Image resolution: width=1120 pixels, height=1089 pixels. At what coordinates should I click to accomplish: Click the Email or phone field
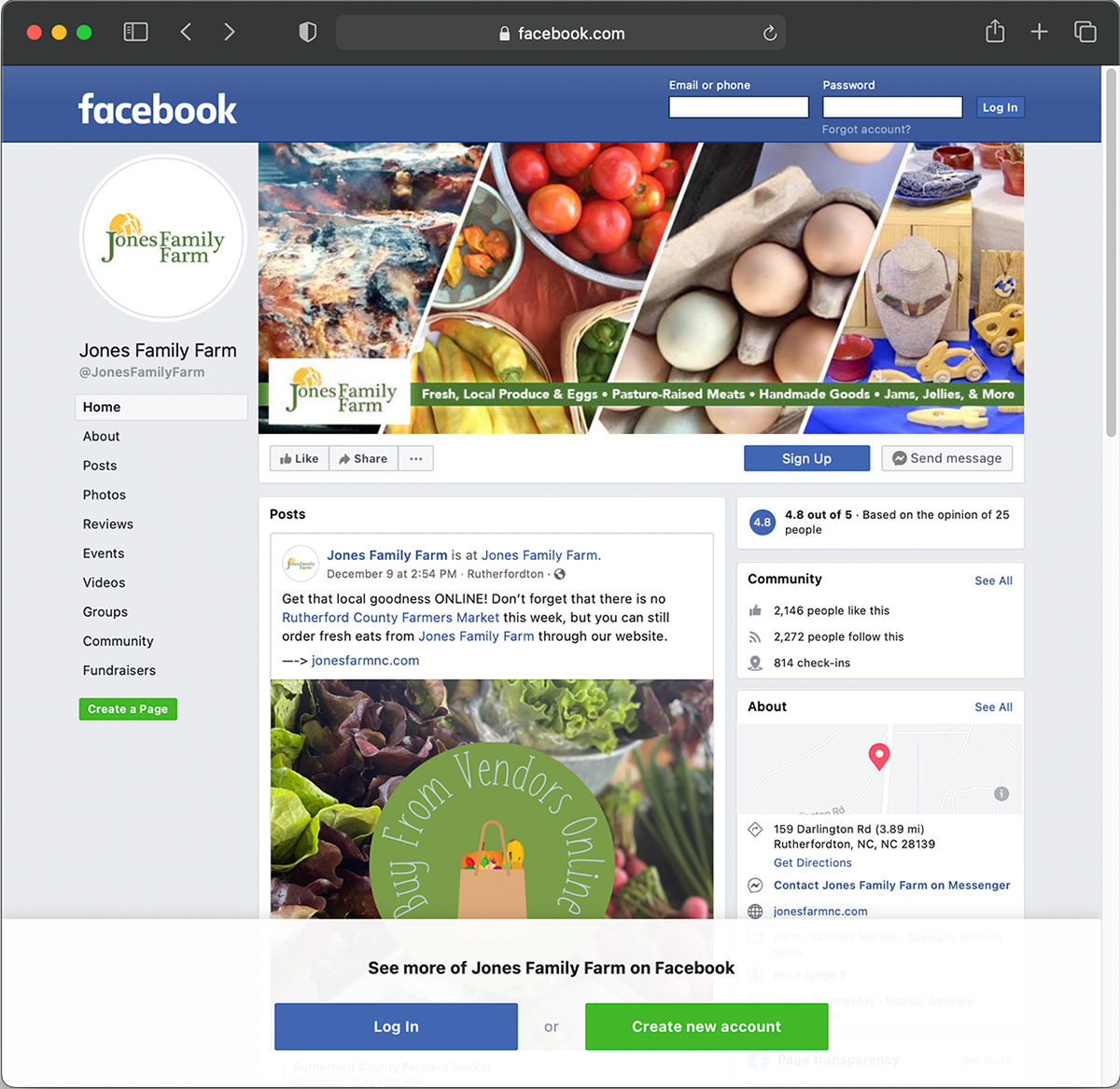[738, 107]
